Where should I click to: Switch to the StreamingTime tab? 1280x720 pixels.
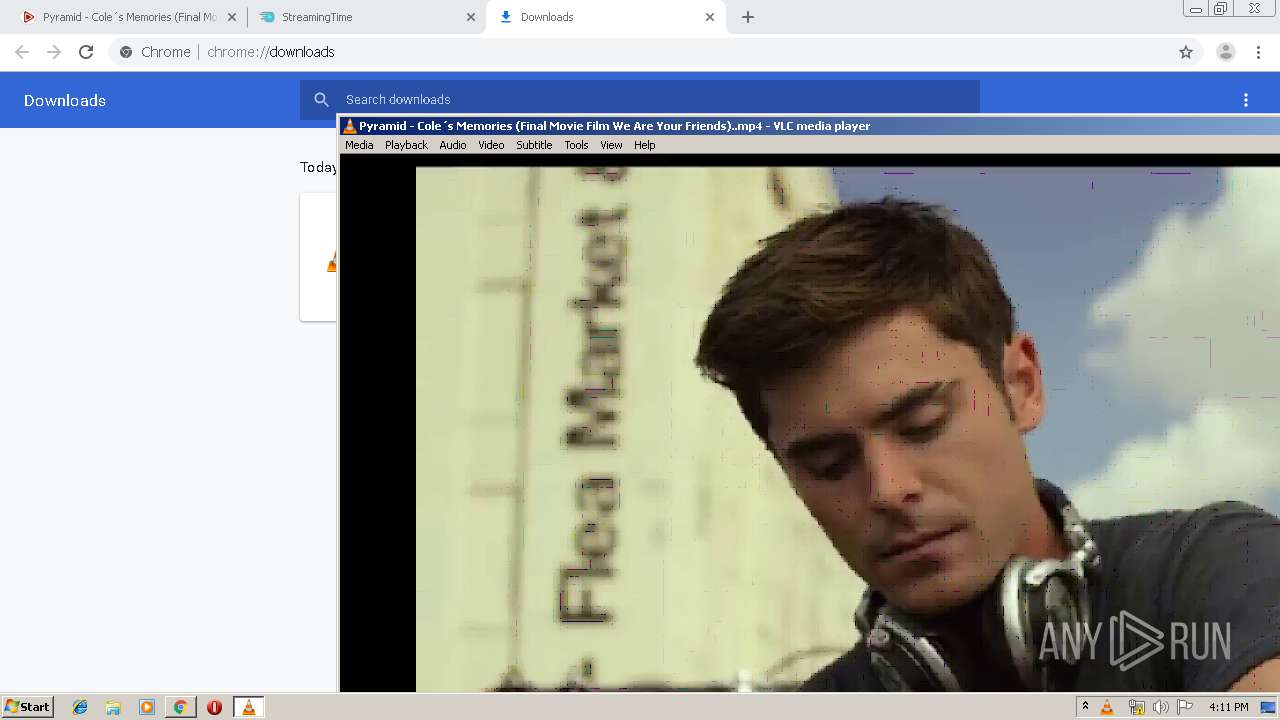tap(366, 17)
